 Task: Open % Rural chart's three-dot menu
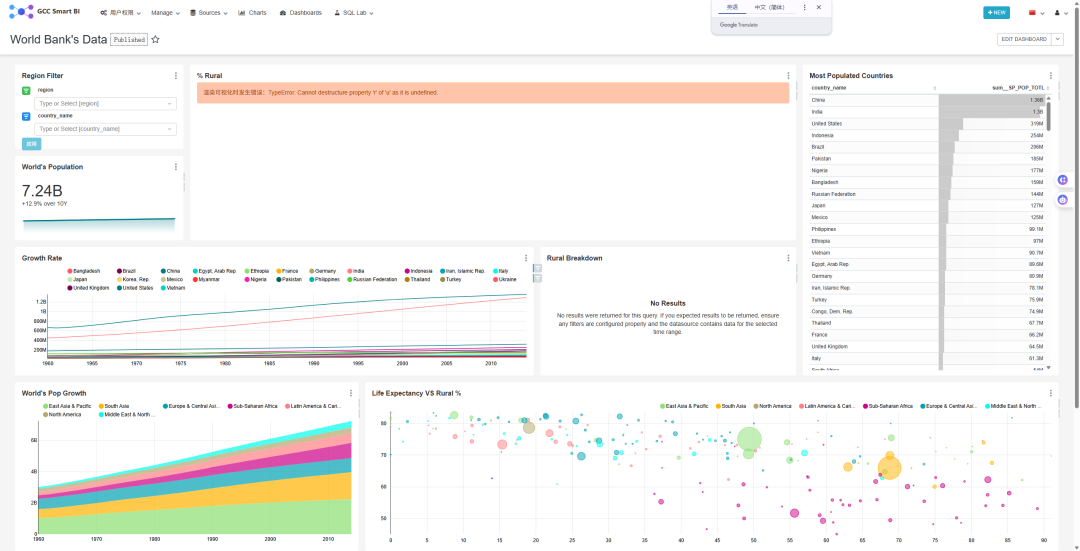pyautogui.click(x=788, y=76)
